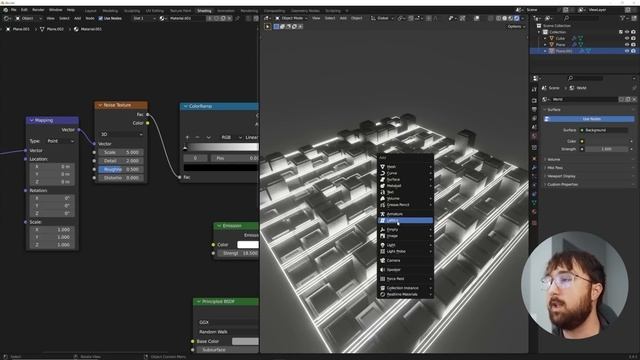Choose Lattice in the Add menu
This screenshot has height=360, width=640.
click(405, 220)
